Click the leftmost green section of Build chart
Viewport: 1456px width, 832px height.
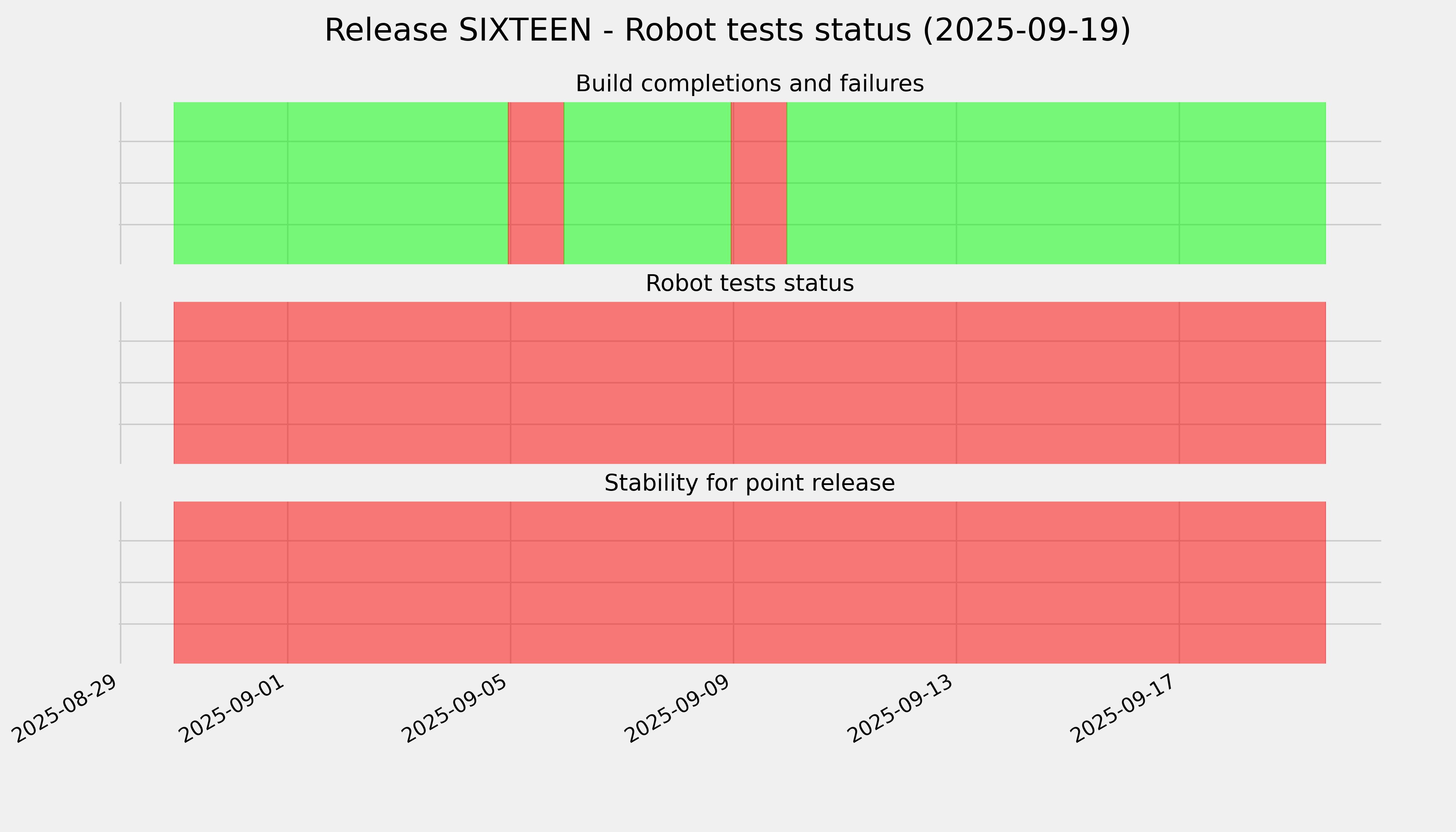pos(340,183)
